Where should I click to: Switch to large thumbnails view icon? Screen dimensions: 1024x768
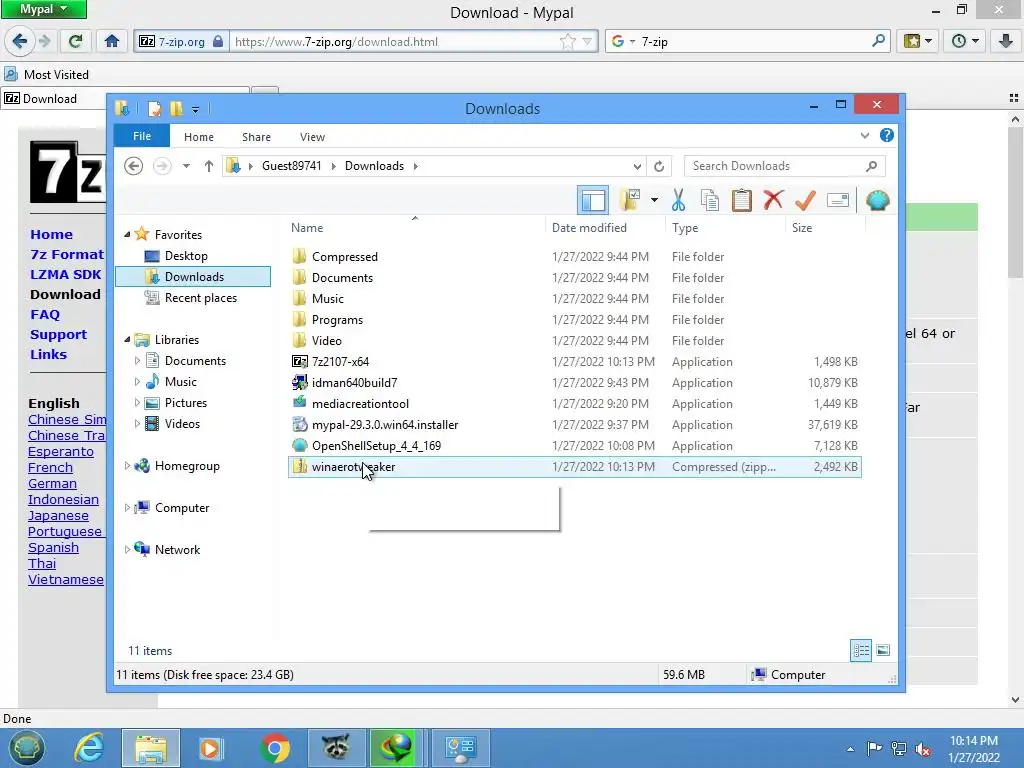(x=883, y=650)
